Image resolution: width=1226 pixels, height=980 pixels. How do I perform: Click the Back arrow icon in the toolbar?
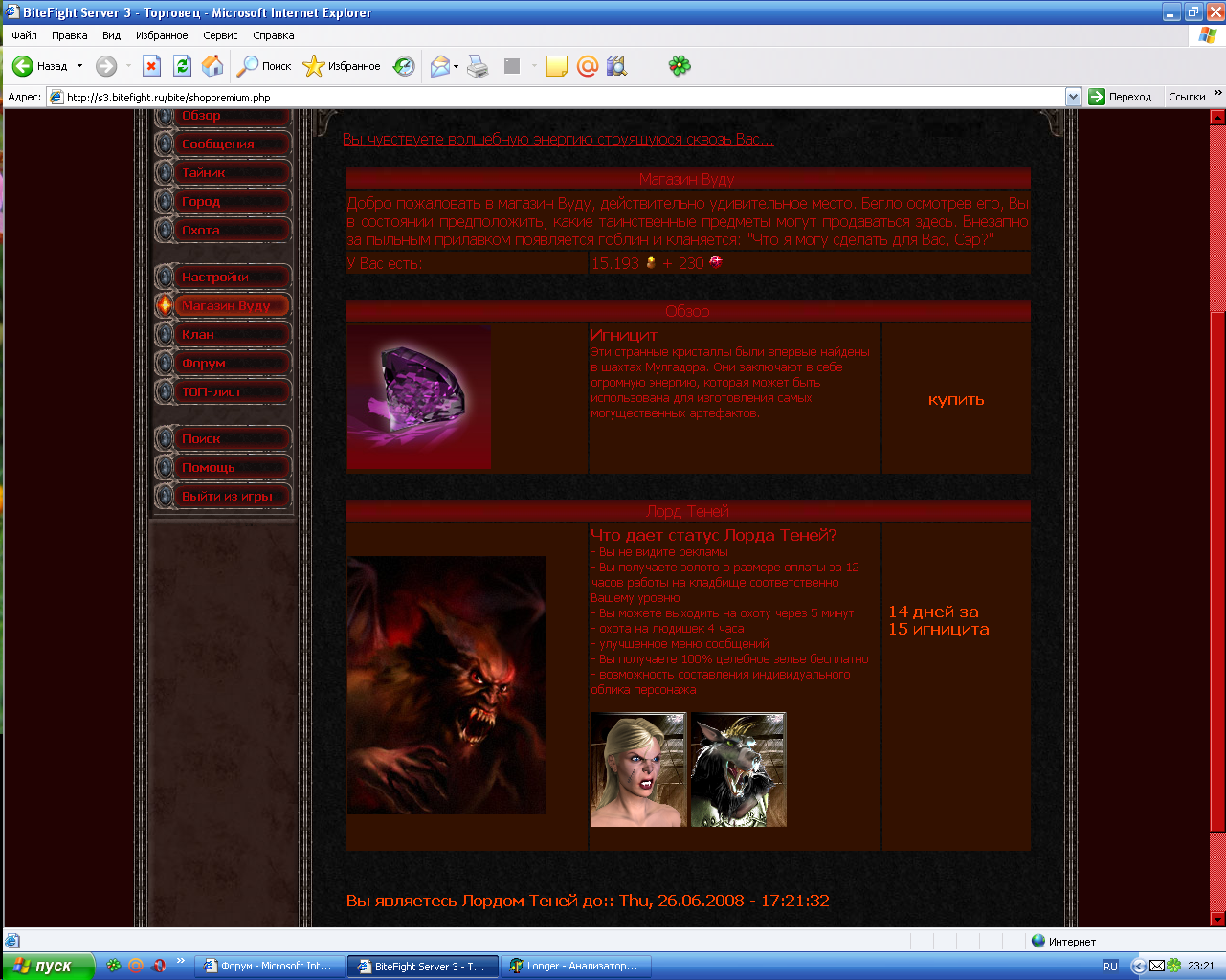point(23,66)
